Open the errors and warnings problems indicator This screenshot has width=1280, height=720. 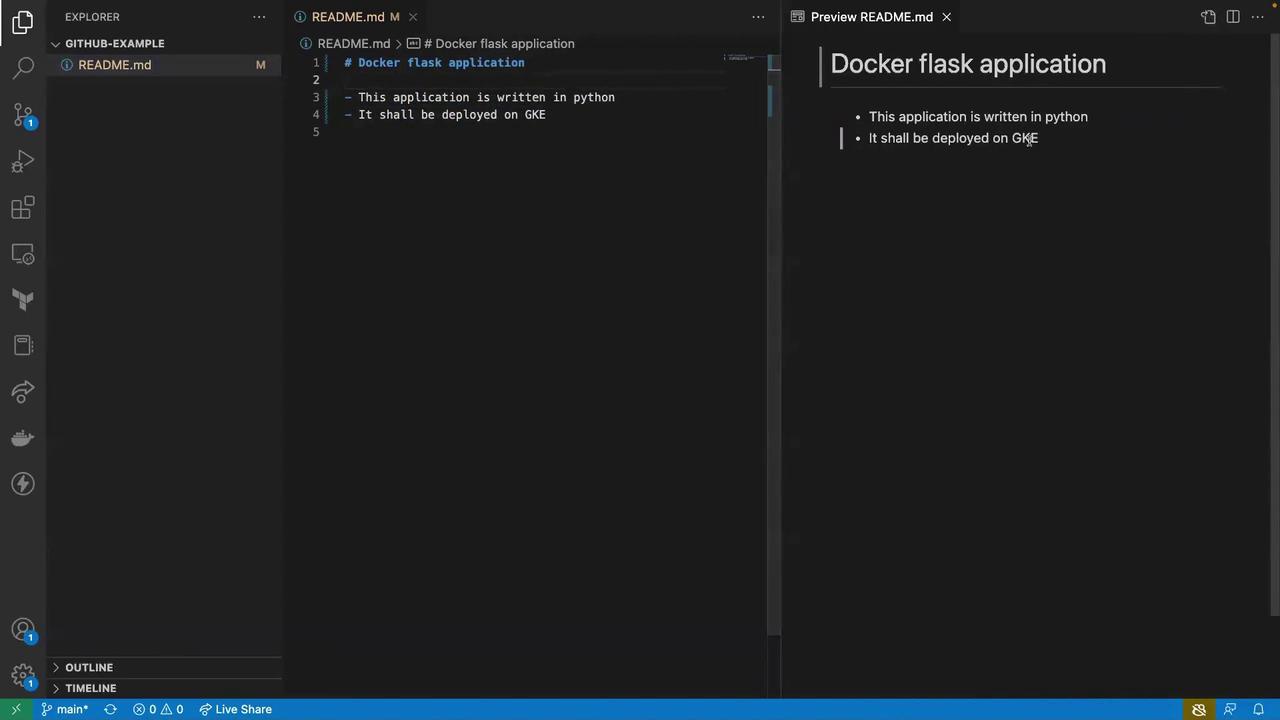tap(158, 709)
